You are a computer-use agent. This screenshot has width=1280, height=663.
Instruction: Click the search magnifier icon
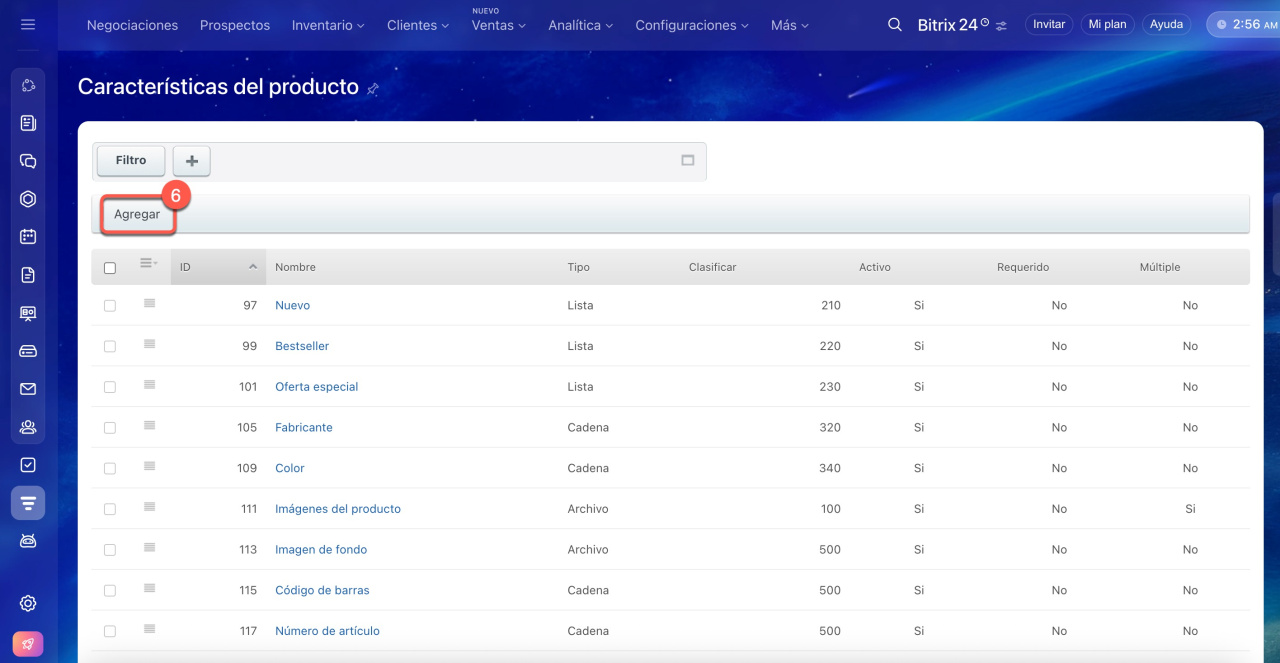click(895, 25)
